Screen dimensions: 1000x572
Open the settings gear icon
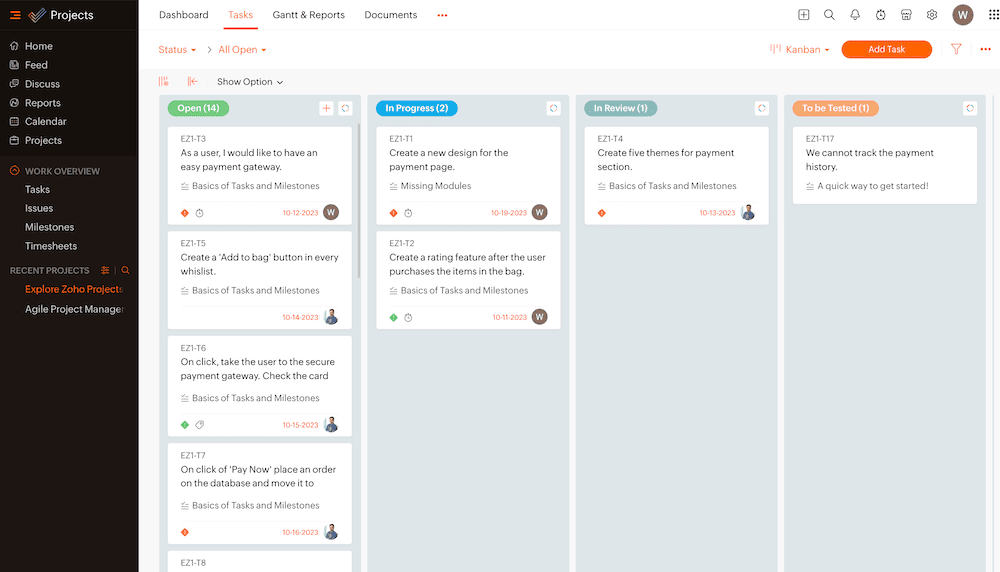pyautogui.click(x=932, y=15)
